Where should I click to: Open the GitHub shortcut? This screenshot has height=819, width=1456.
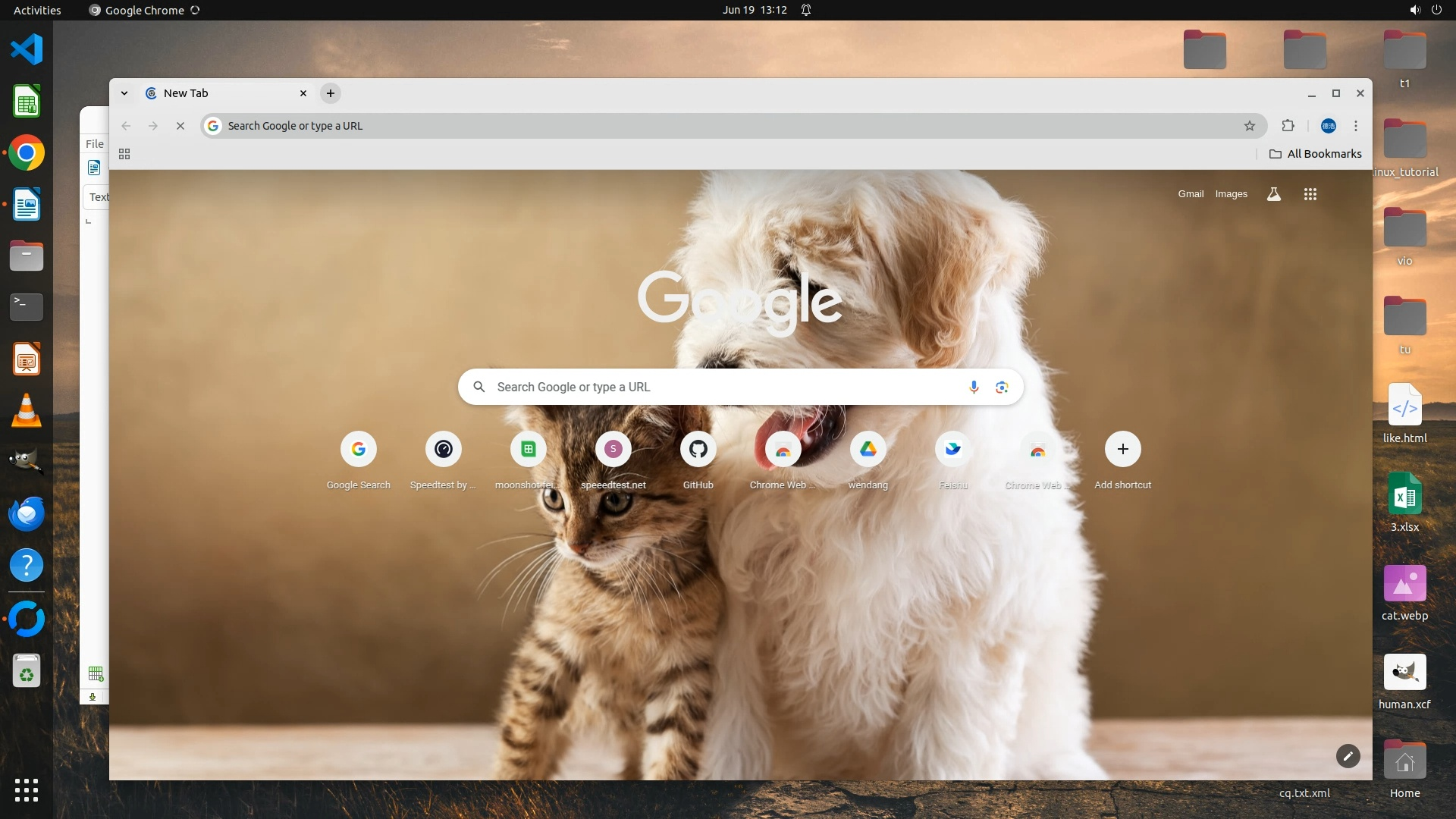tap(698, 450)
